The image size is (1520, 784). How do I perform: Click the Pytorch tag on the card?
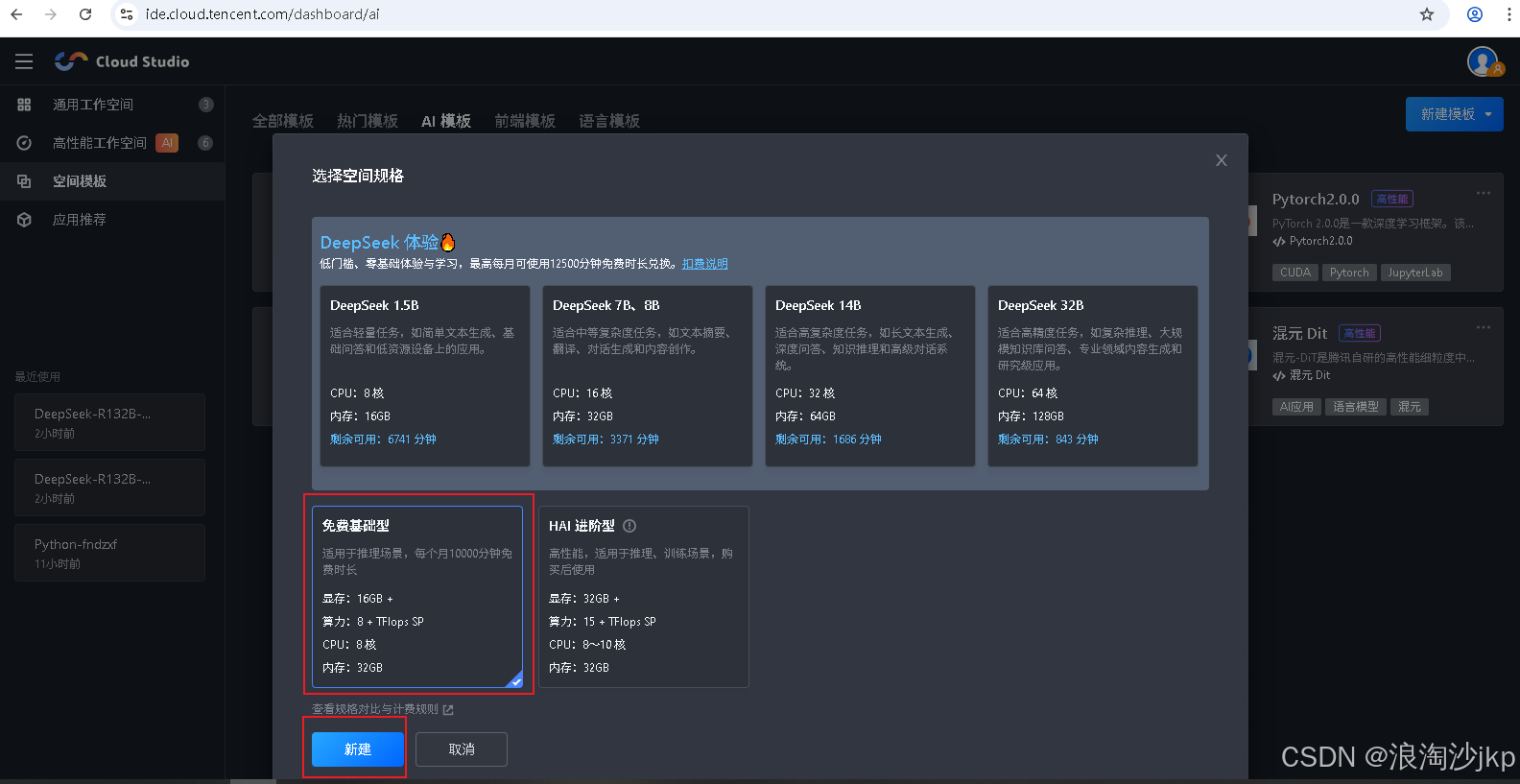click(1349, 273)
